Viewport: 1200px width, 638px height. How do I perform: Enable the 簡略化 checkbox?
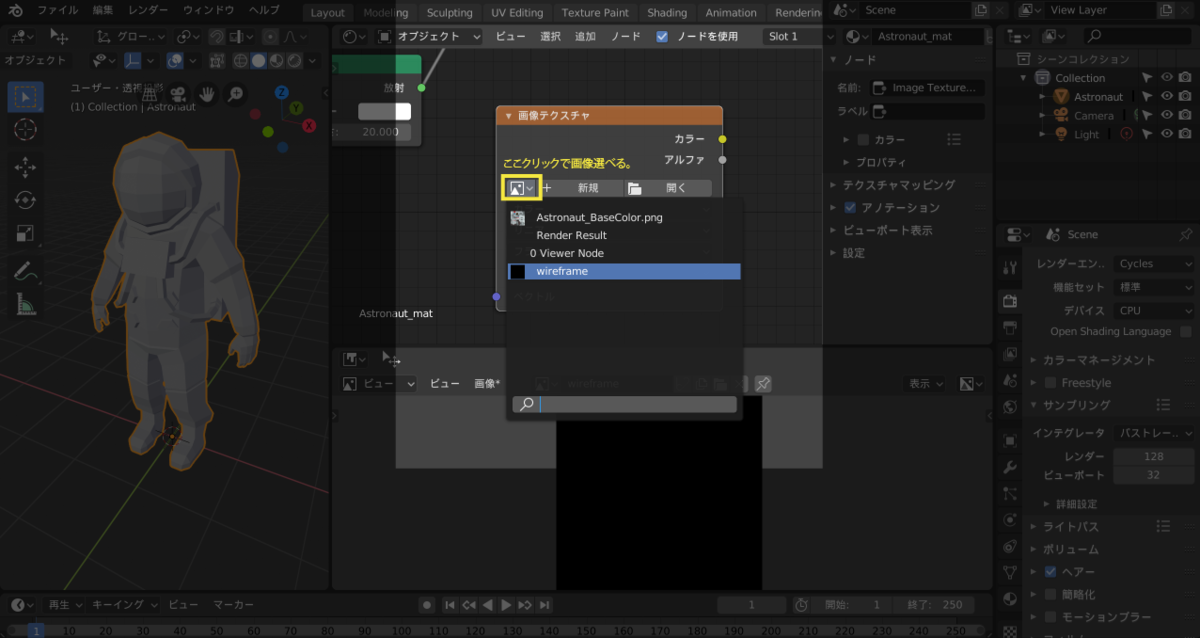click(1050, 594)
